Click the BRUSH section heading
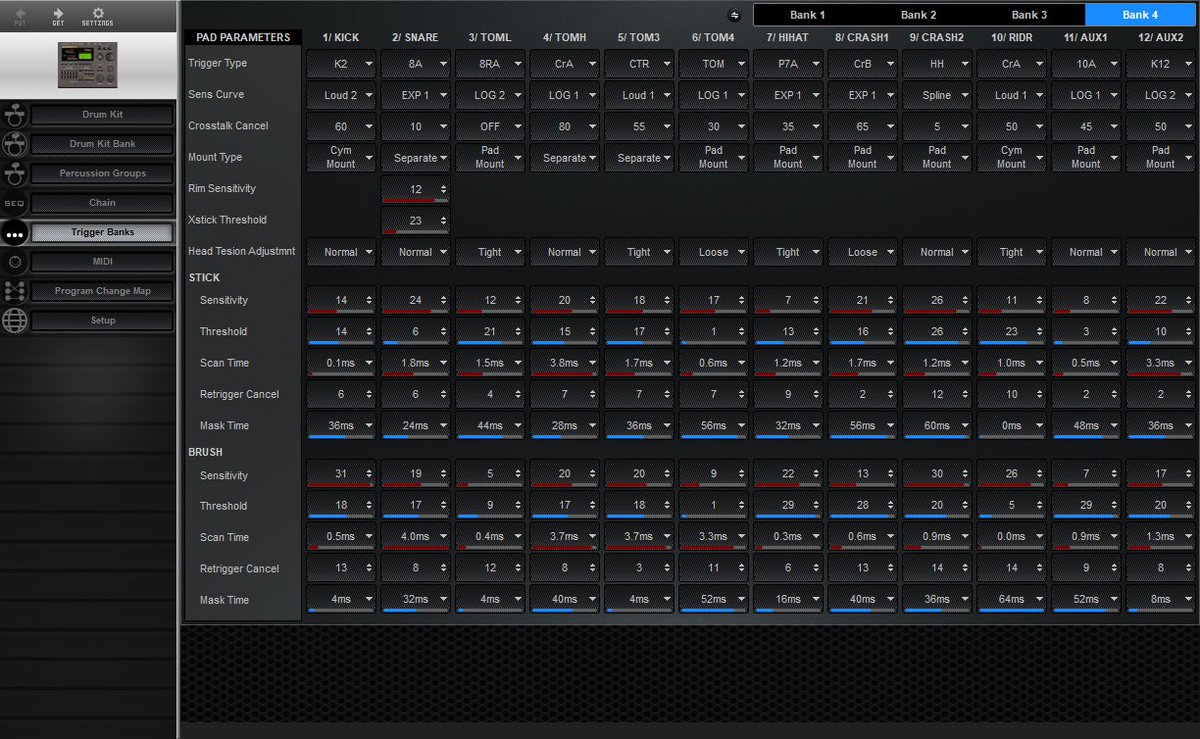 tap(205, 452)
